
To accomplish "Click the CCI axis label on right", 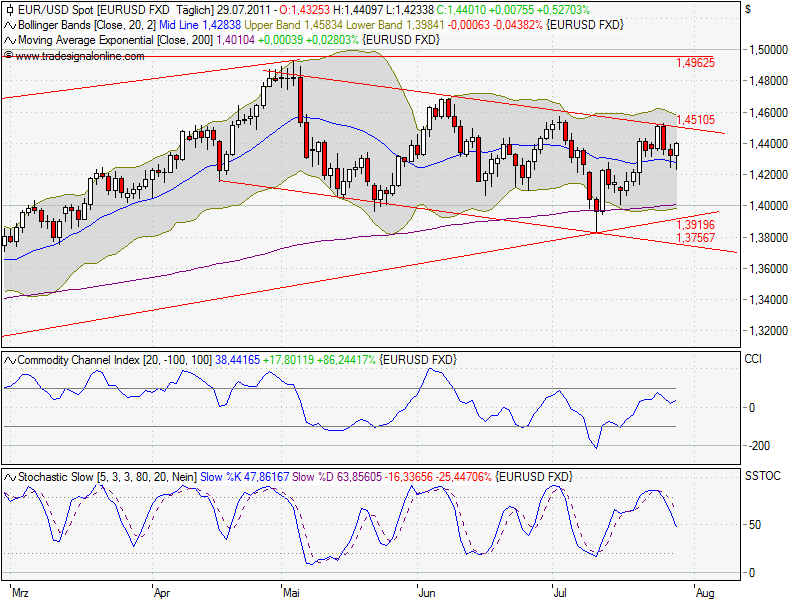I will coord(752,358).
